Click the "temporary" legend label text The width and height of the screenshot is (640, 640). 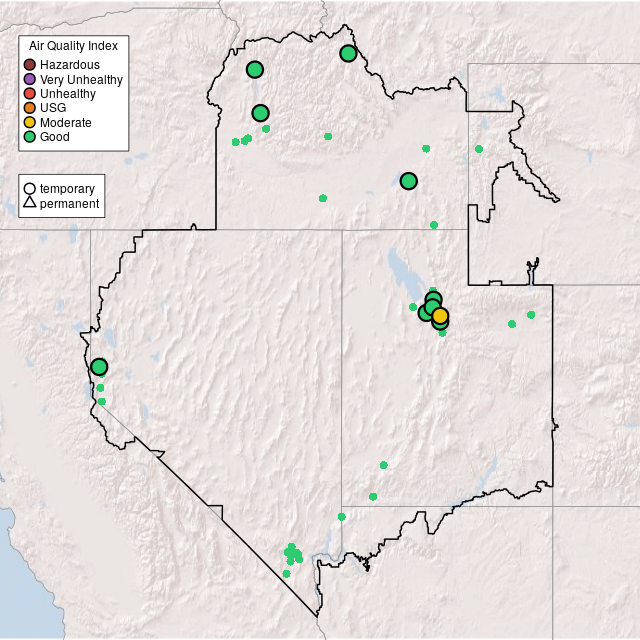(x=67, y=189)
